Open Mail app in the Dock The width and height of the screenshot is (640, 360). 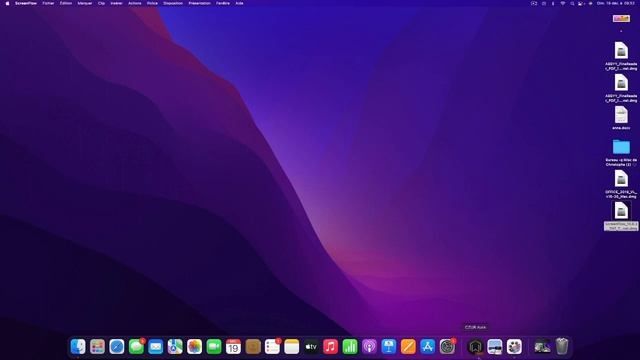pos(156,347)
